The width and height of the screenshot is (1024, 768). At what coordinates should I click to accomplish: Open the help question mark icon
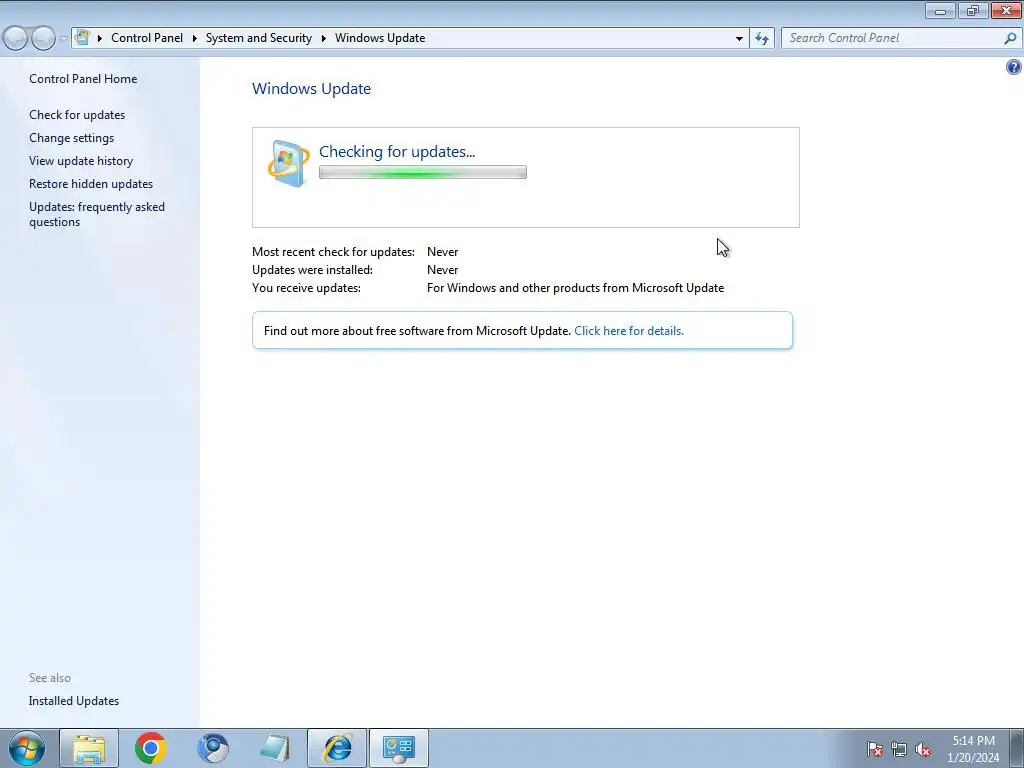pos(1014,67)
